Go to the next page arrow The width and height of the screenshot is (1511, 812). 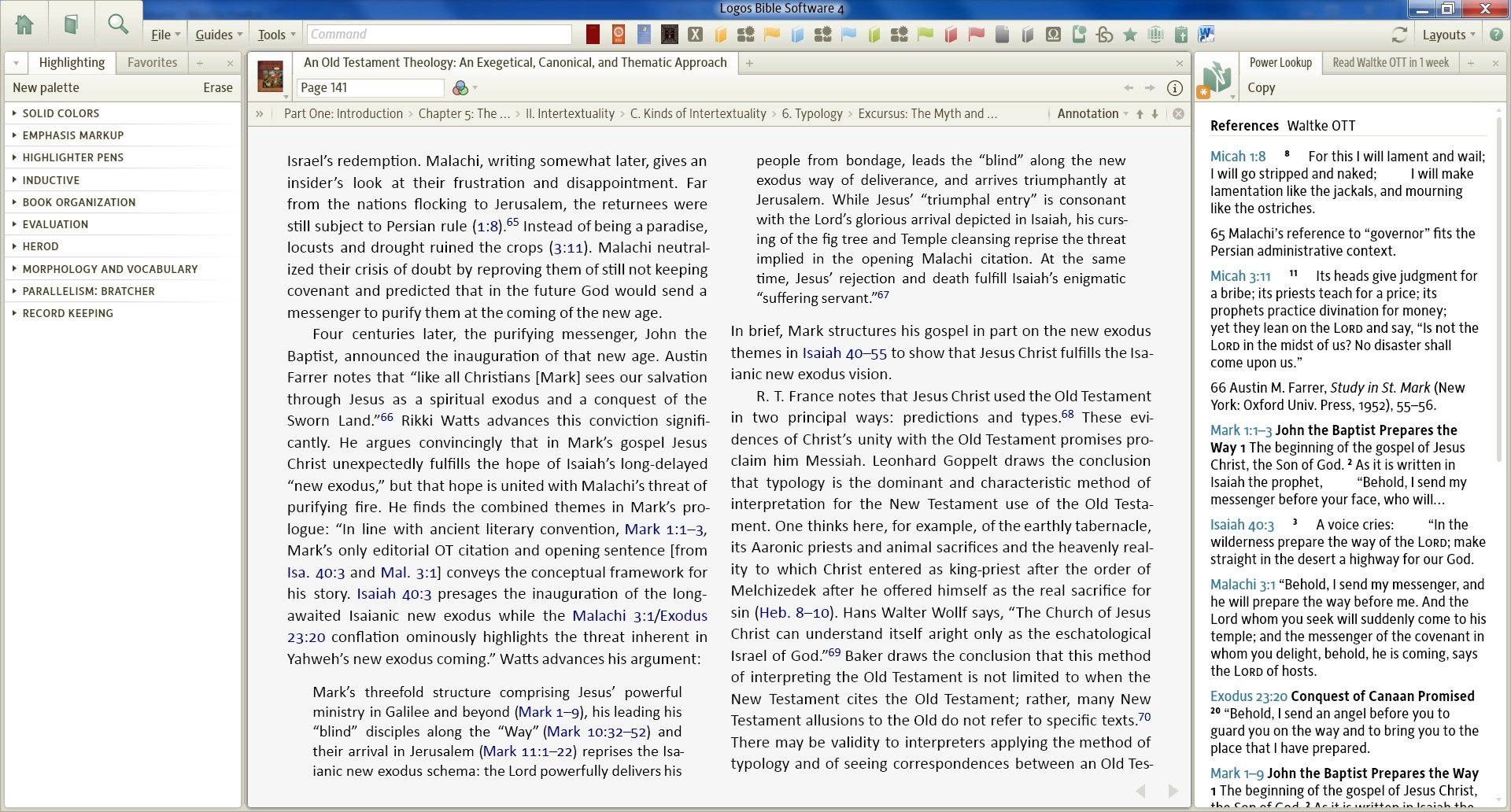click(x=1173, y=791)
